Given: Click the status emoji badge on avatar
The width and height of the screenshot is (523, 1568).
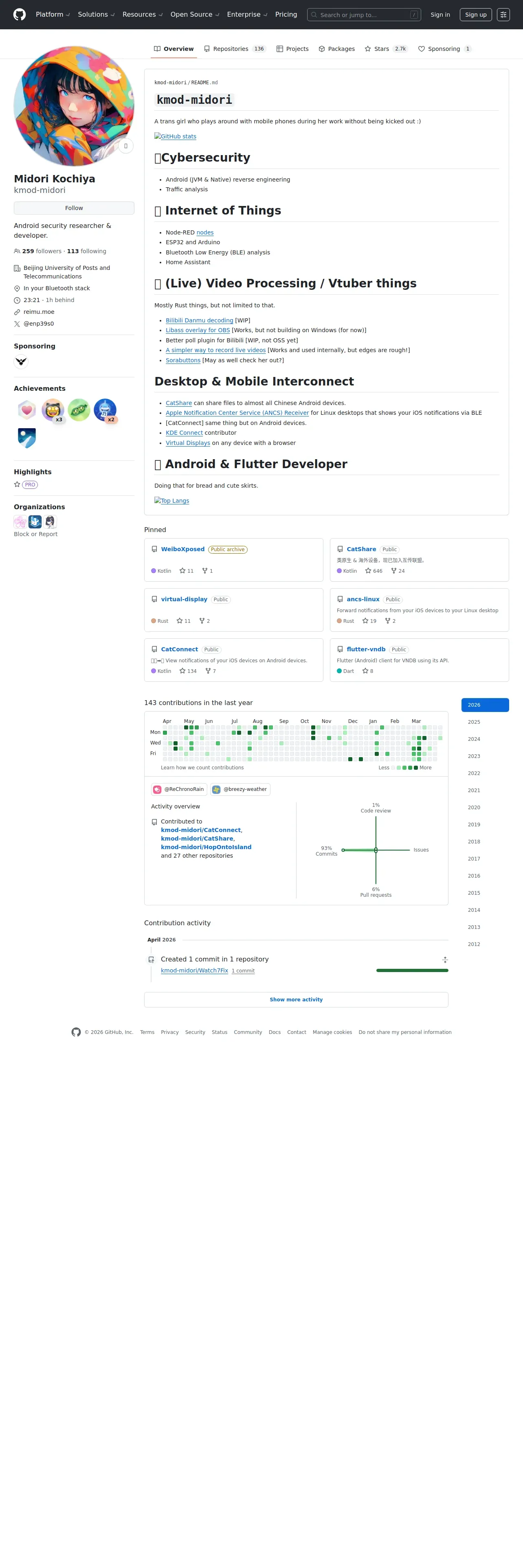Looking at the screenshot, I should click(125, 146).
